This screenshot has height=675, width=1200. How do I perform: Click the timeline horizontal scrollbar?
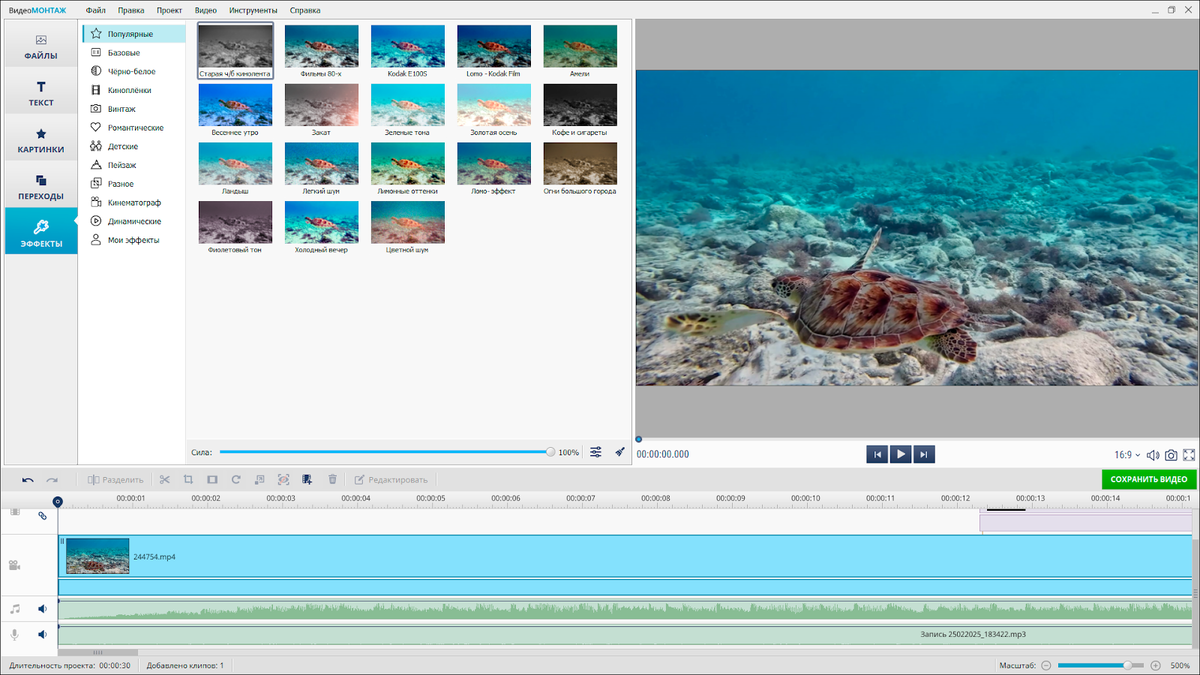click(x=98, y=652)
